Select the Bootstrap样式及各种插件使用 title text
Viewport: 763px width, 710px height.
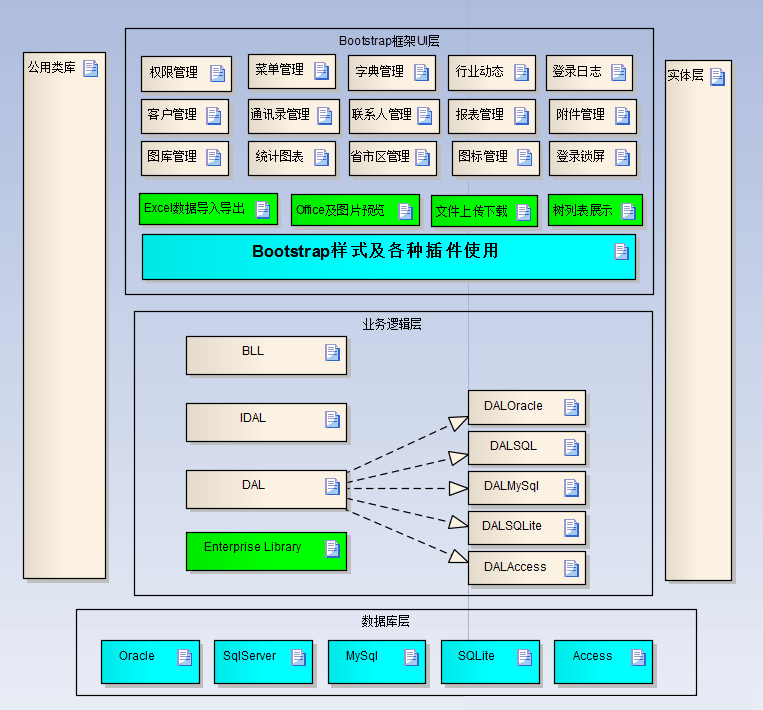click(375, 251)
